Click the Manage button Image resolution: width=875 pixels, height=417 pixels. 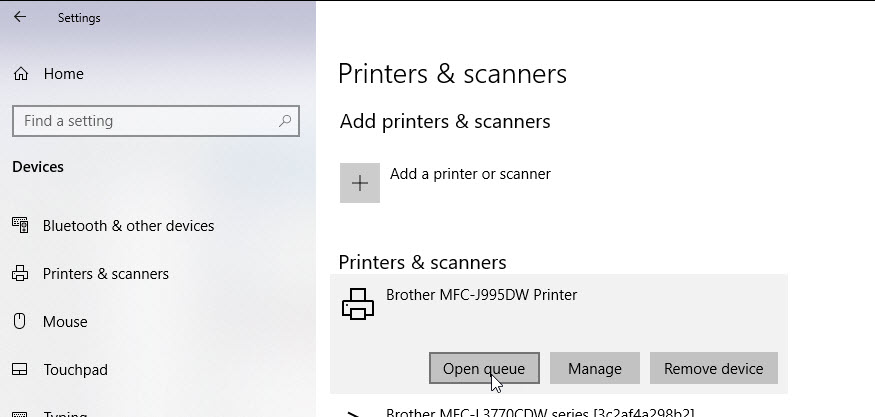coord(594,368)
